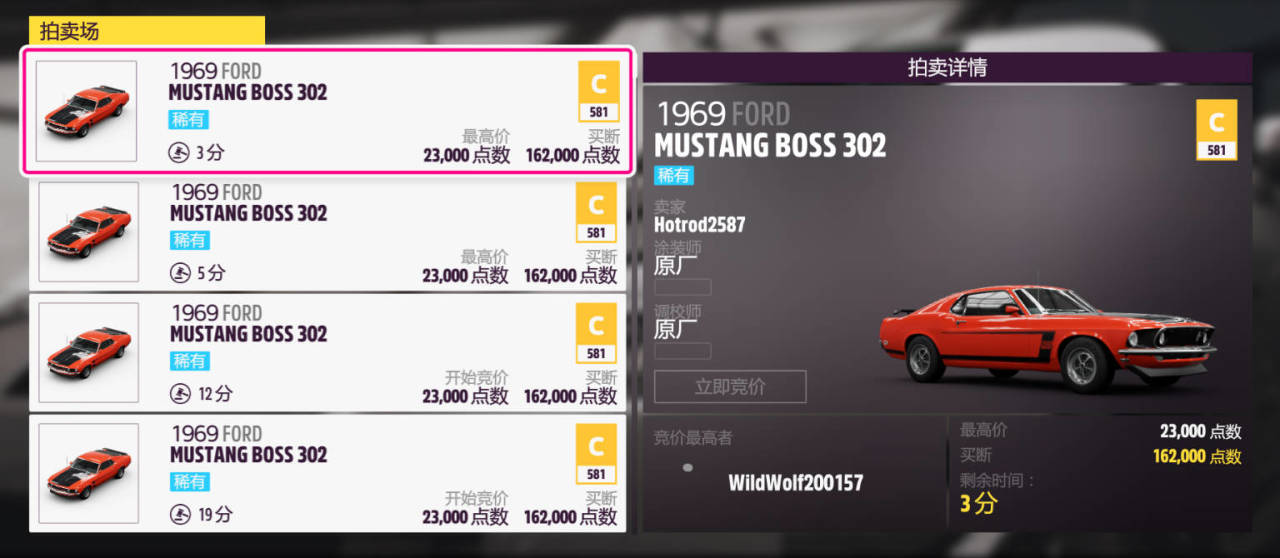
Task: Click the 拍卖详情 panel header
Action: (947, 68)
